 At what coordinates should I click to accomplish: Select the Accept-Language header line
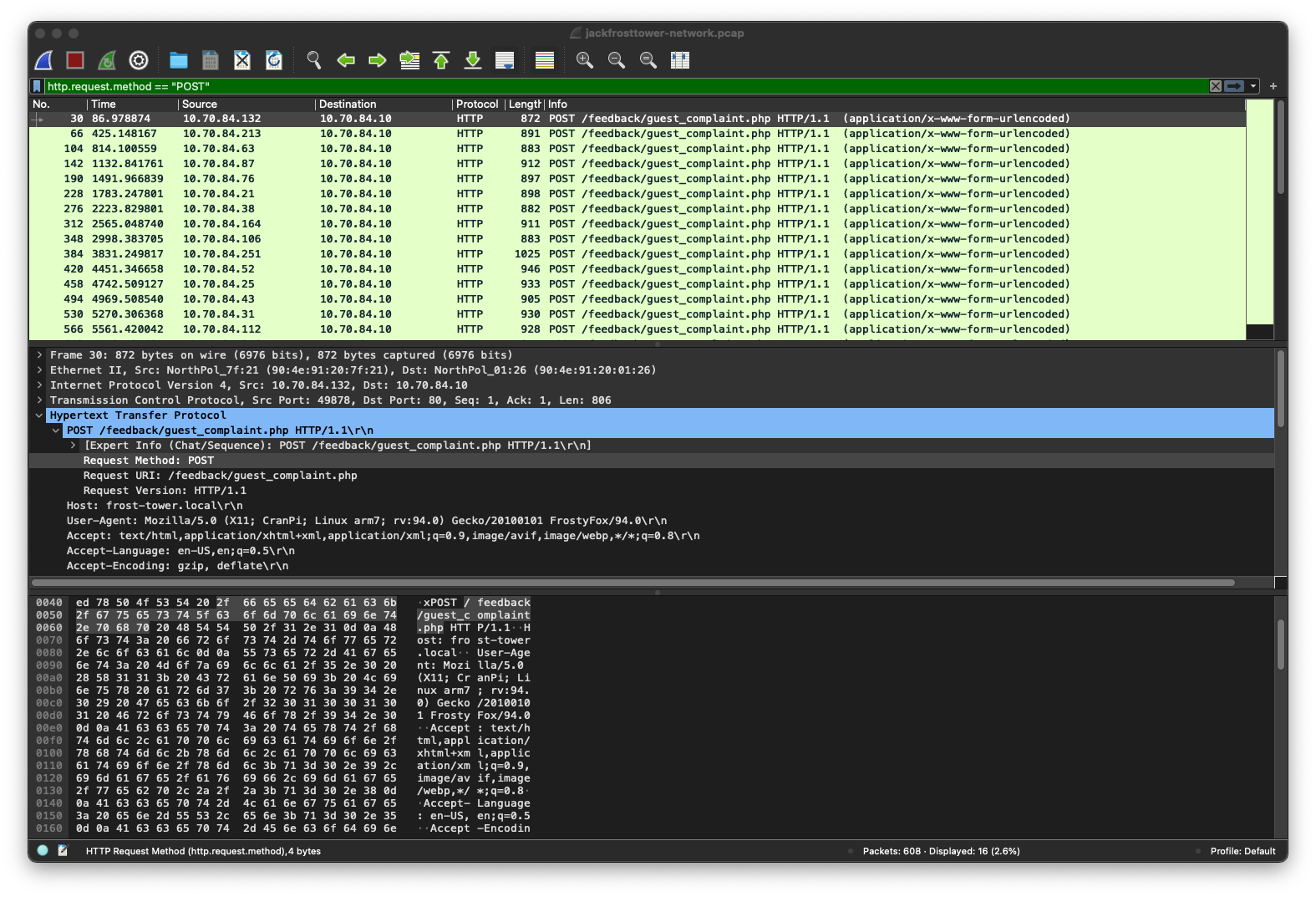652,551
